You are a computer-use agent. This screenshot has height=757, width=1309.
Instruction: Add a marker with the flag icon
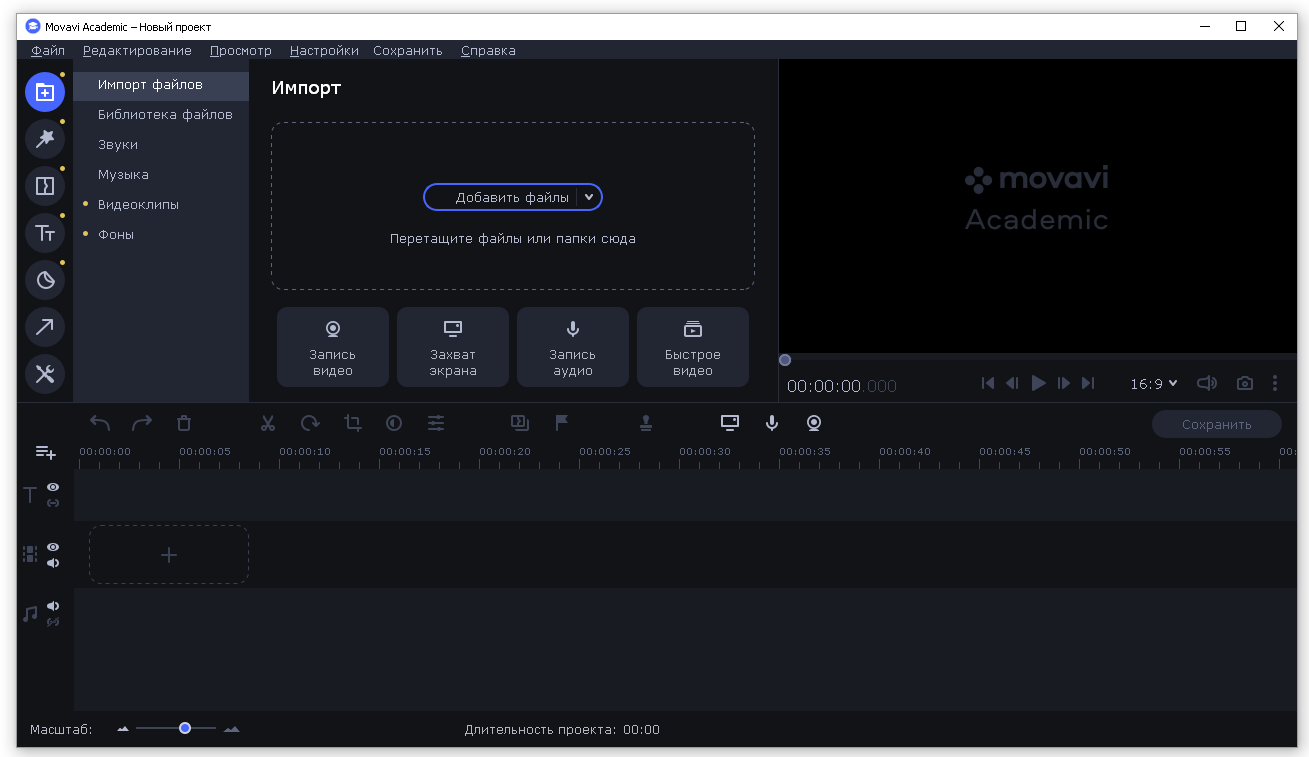point(562,423)
